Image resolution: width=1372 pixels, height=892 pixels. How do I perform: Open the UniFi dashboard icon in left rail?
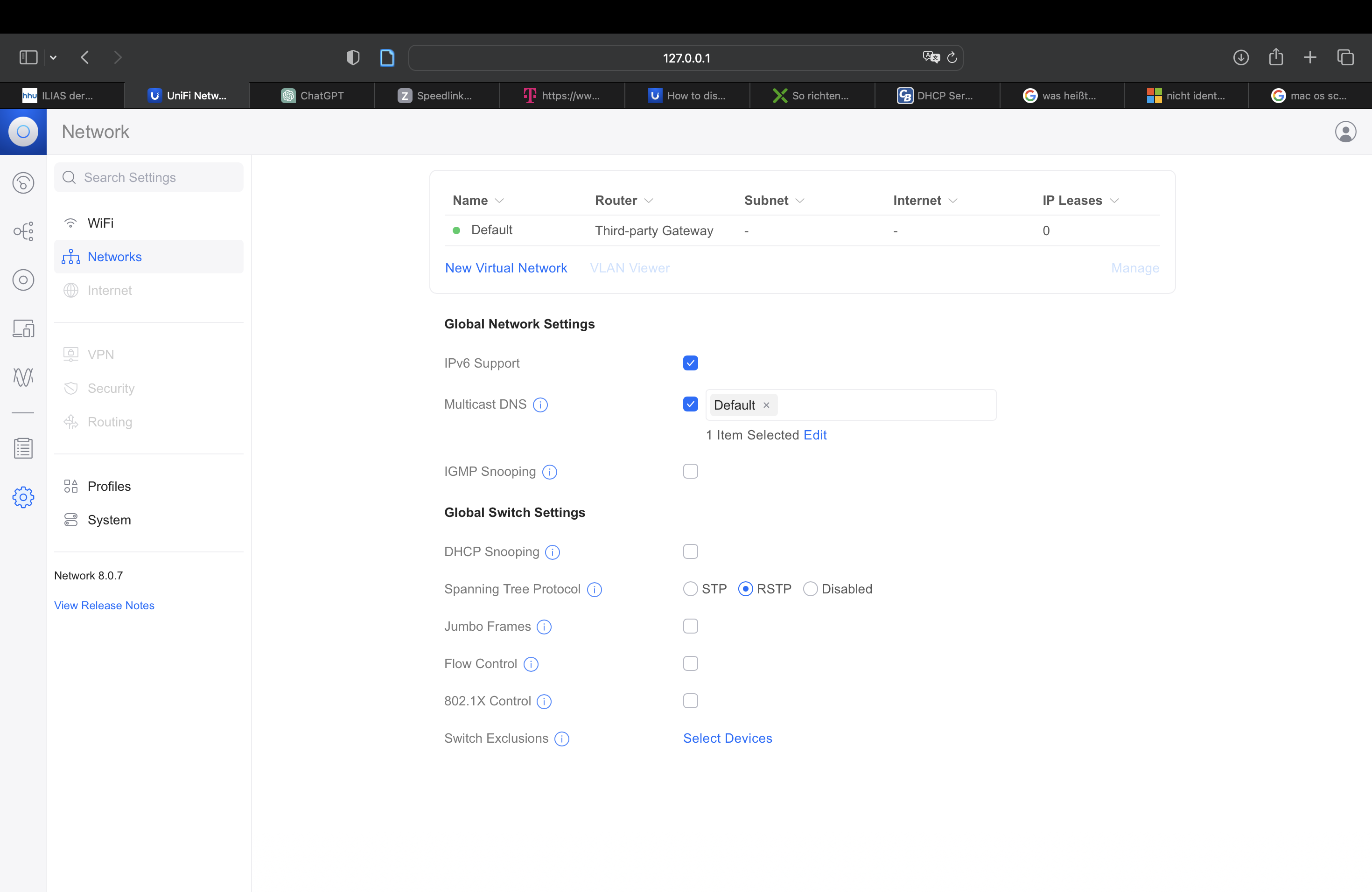23,183
